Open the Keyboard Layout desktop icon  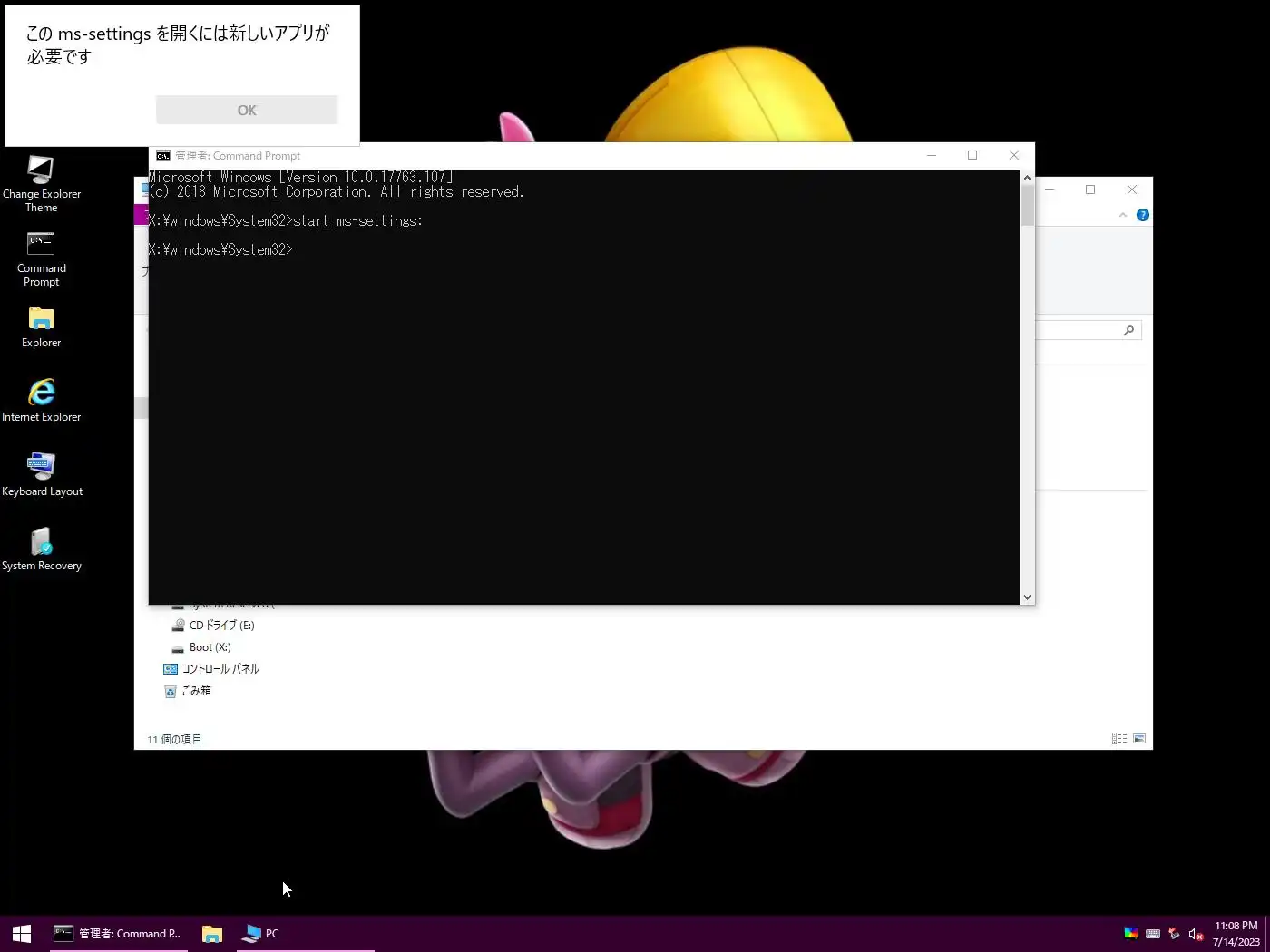coord(42,475)
